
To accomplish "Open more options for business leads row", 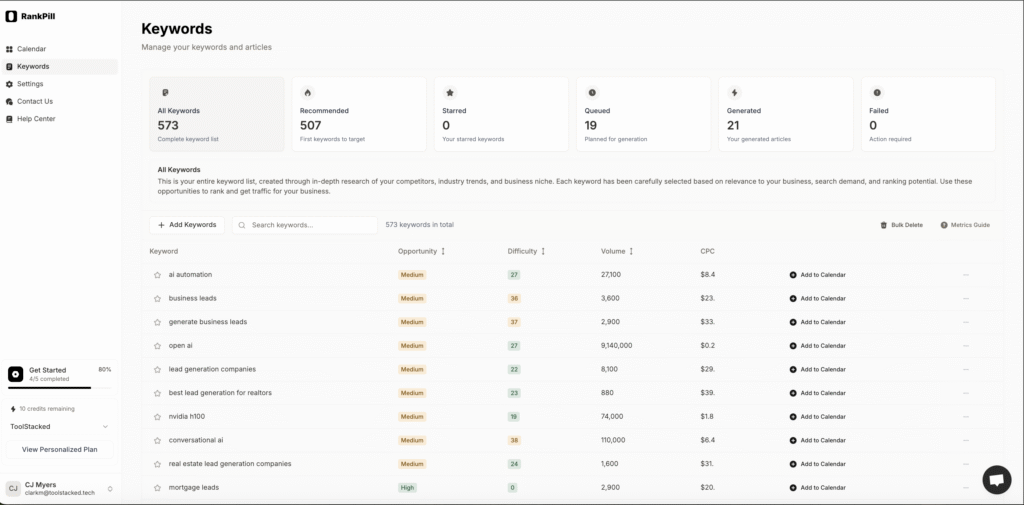I will 966,299.
